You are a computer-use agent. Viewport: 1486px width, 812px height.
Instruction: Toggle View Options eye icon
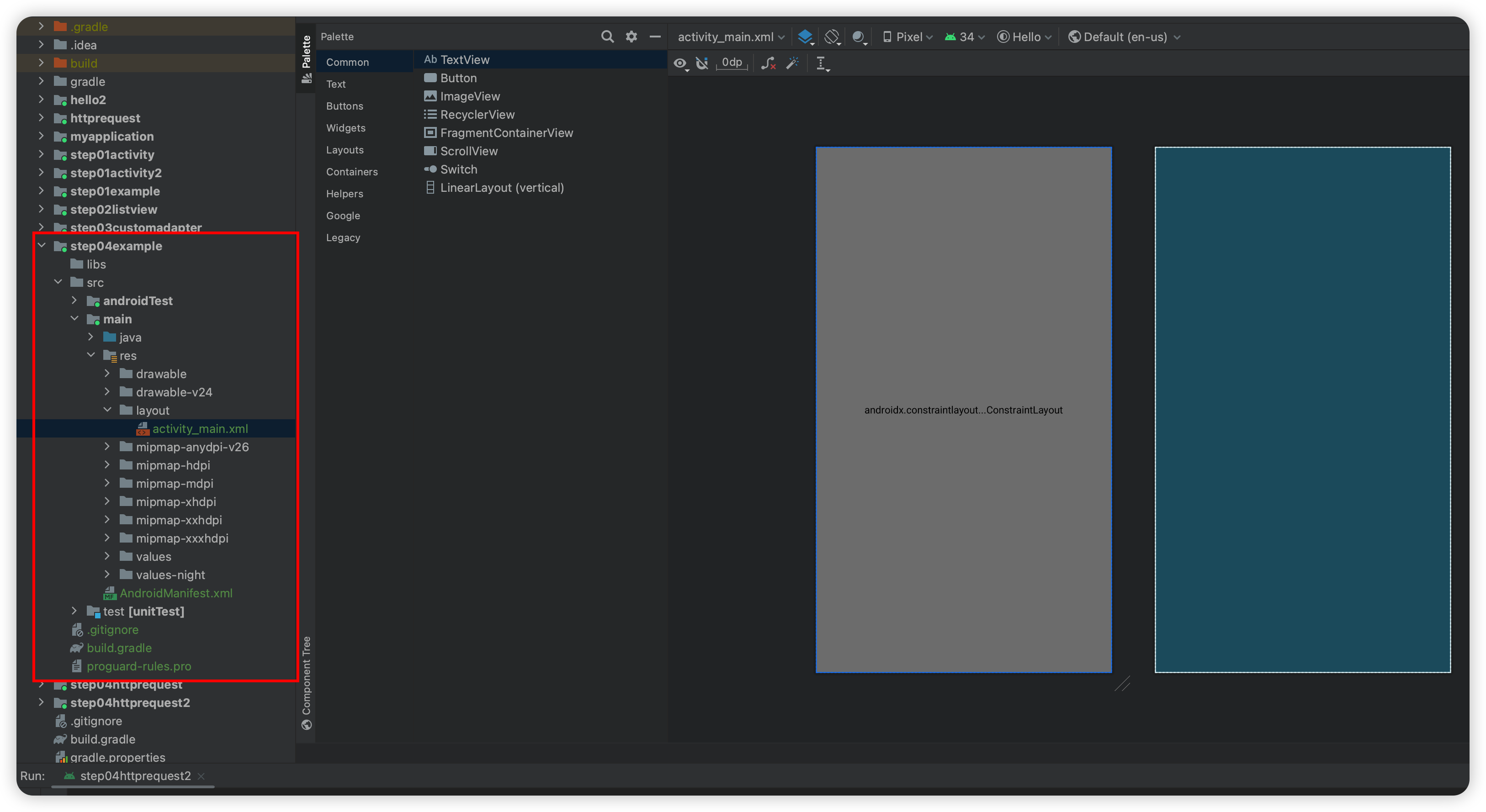click(x=681, y=63)
